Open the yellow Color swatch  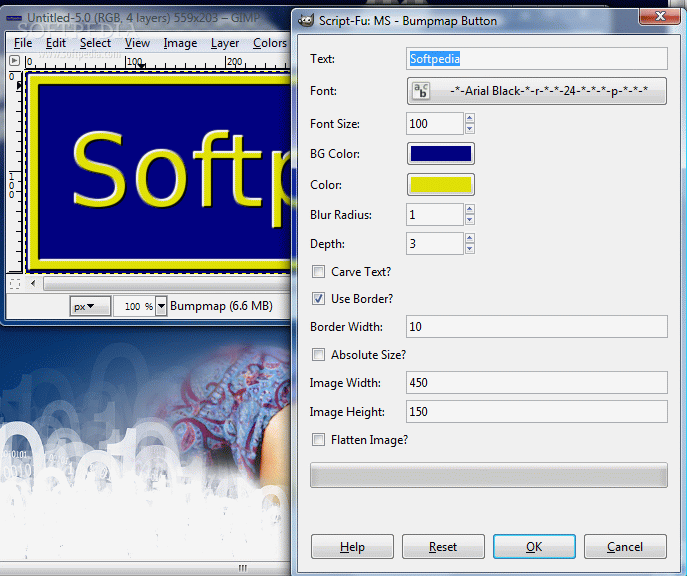coord(440,184)
